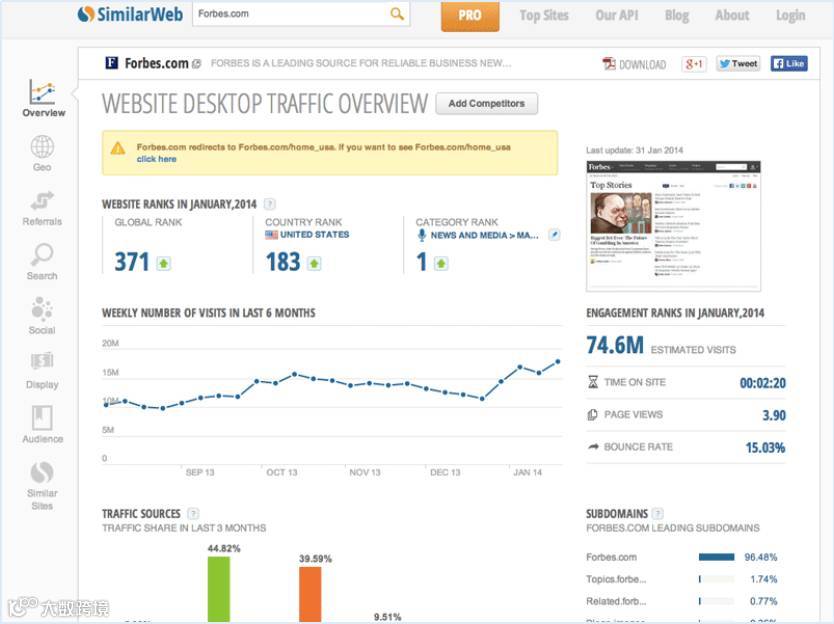Viewport: 834px width, 624px height.
Task: Click the Login link
Action: tap(790, 15)
